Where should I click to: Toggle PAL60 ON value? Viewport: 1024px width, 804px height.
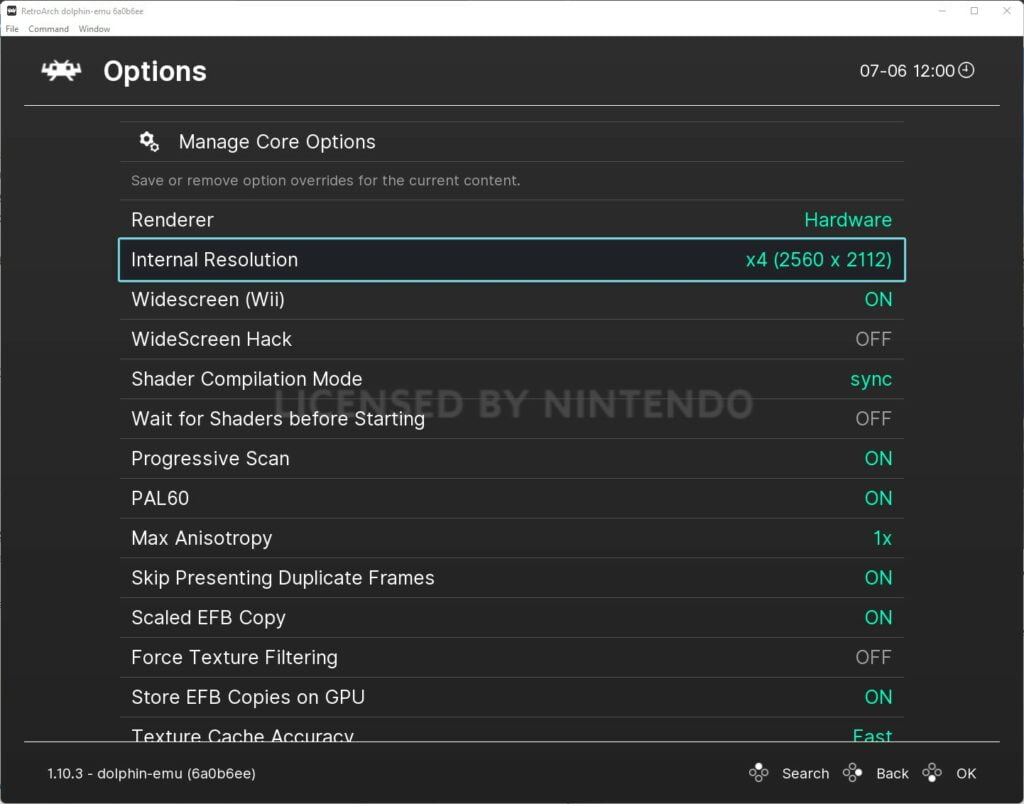(878, 498)
